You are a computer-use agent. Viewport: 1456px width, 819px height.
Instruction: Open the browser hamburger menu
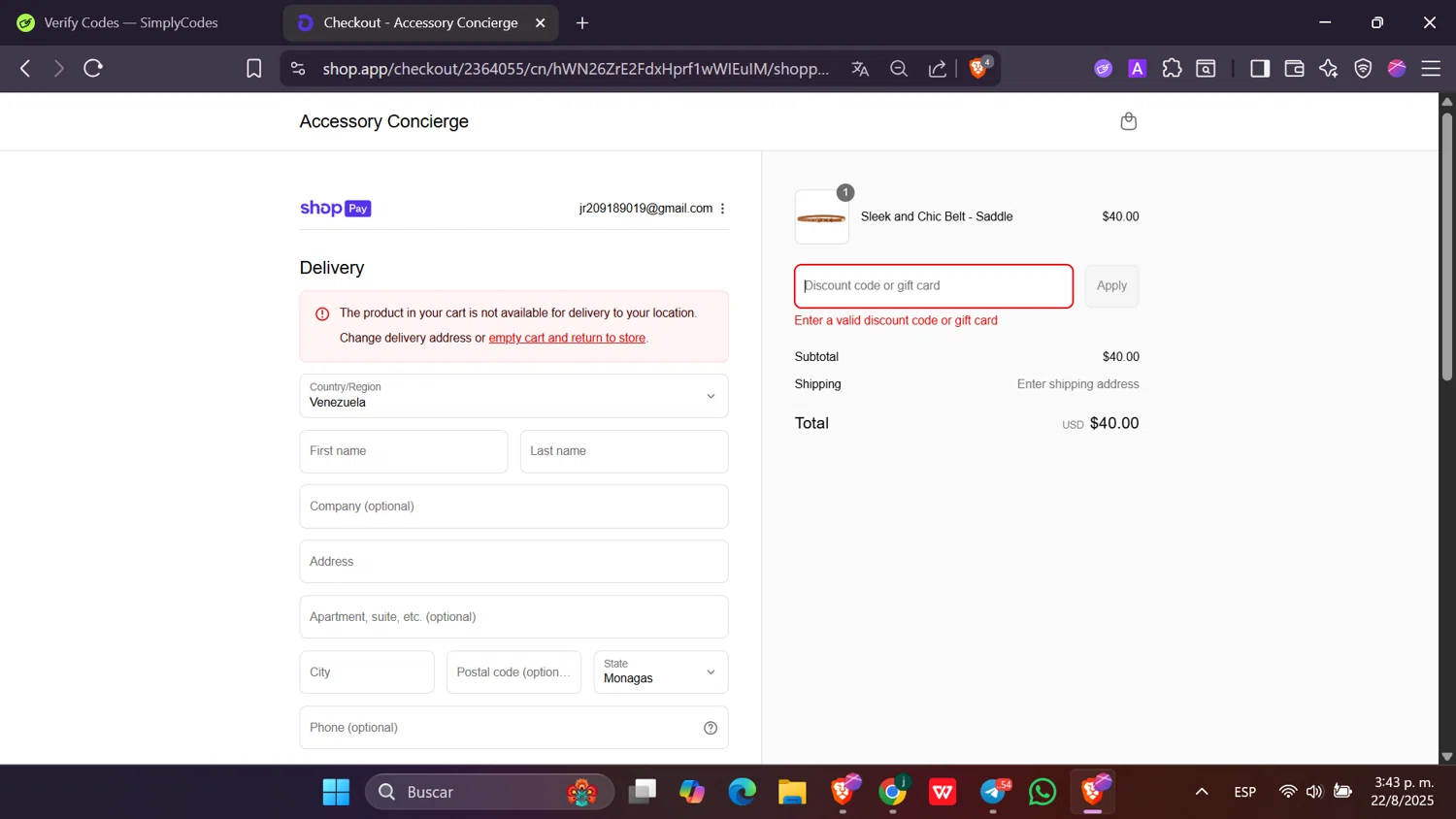click(x=1431, y=68)
